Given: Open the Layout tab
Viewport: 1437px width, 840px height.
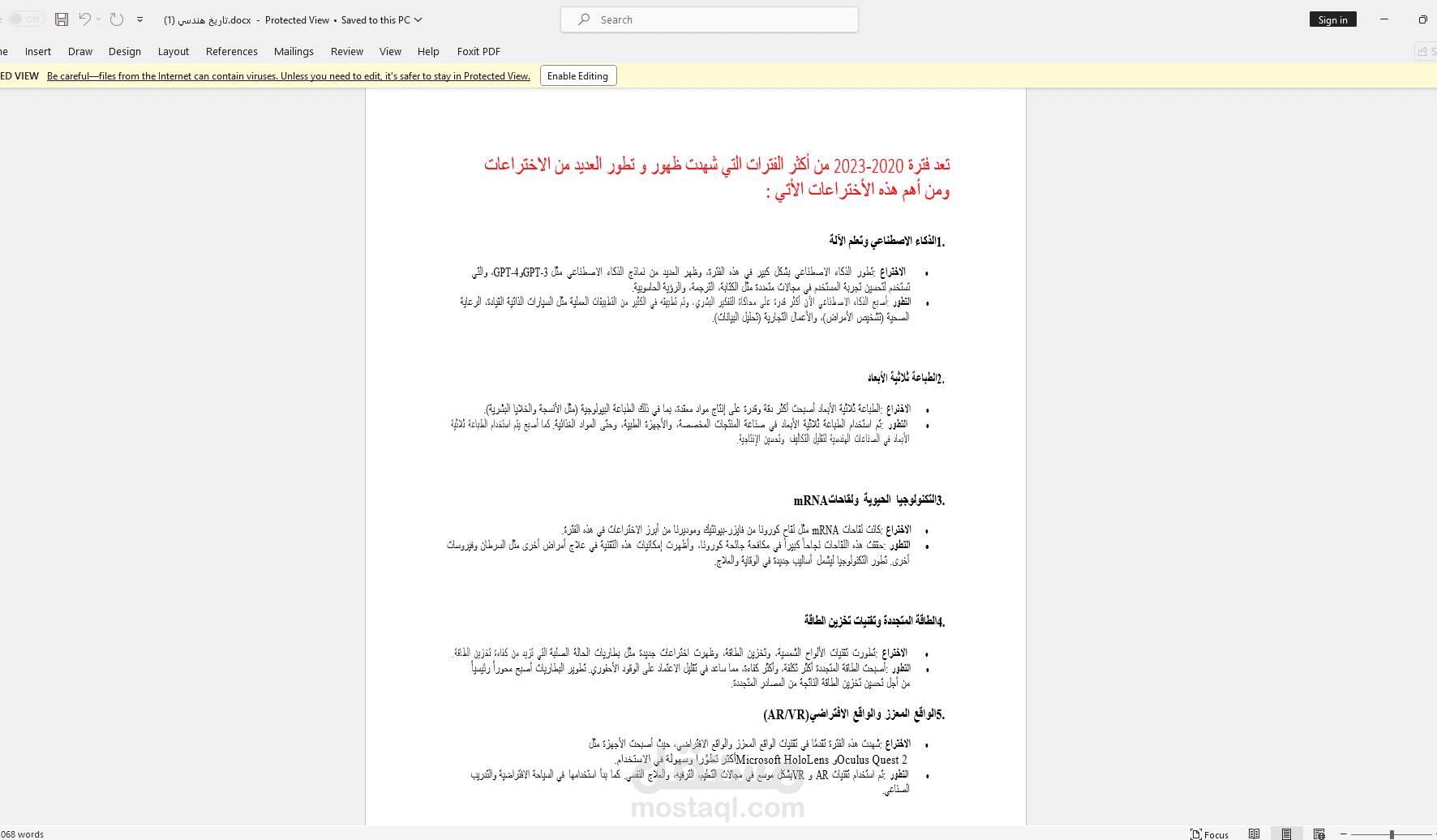Looking at the screenshot, I should 174,51.
